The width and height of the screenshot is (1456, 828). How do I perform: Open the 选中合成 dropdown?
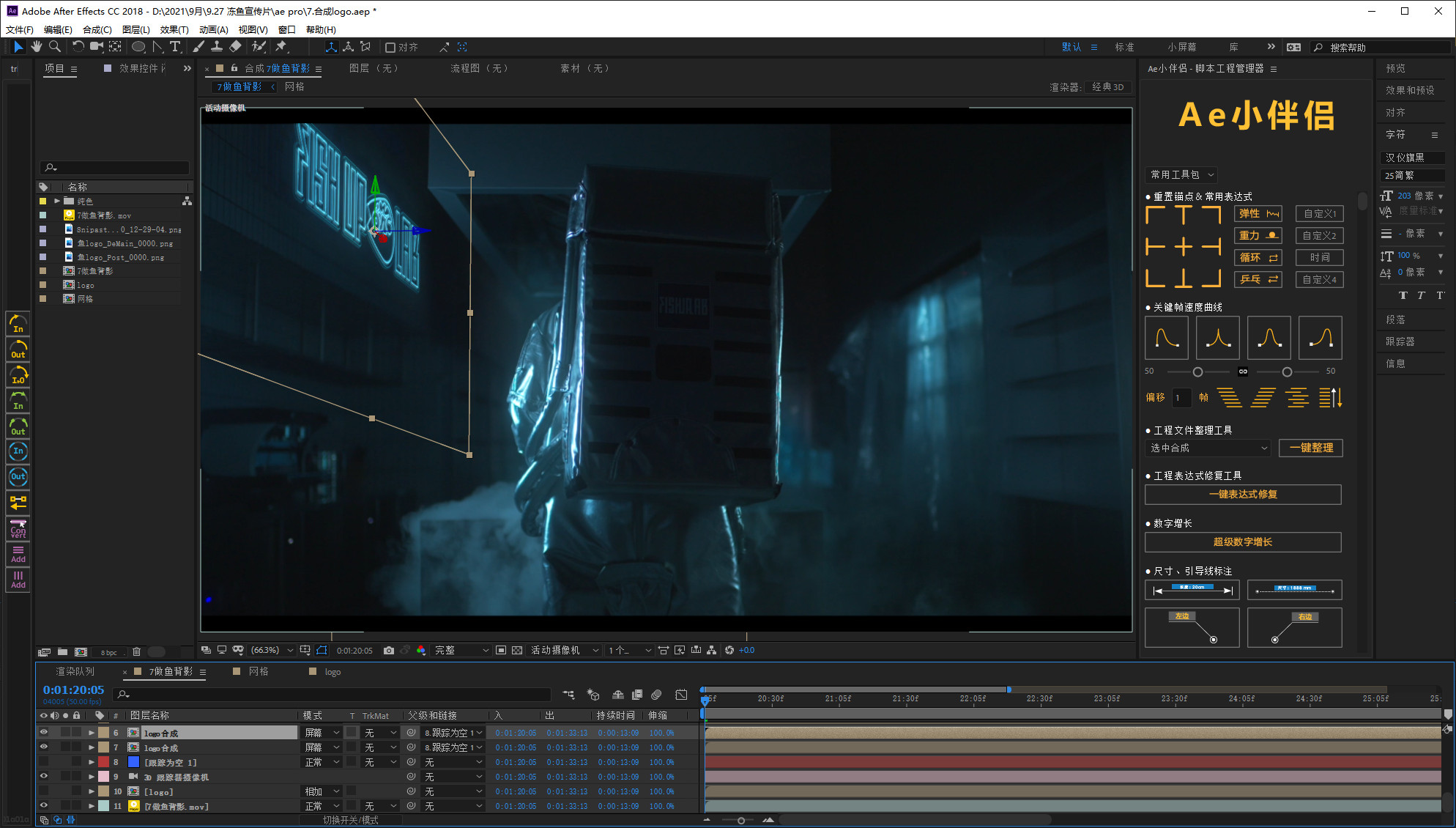1208,448
